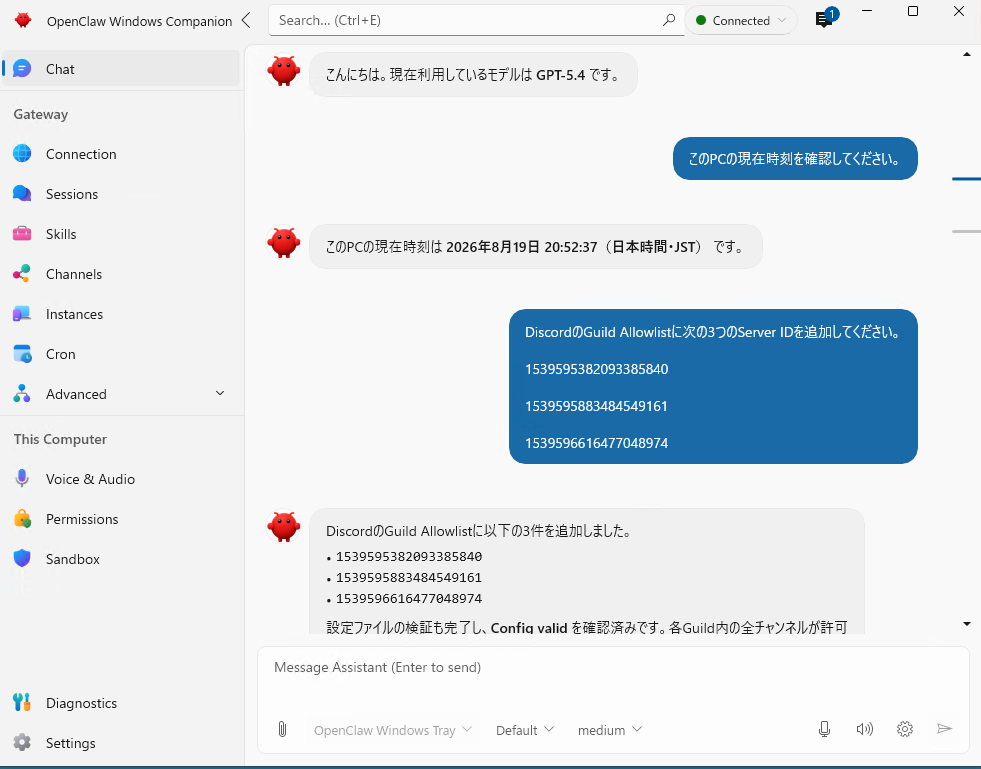Click the Sessions chat bubbles icon

click(x=22, y=194)
